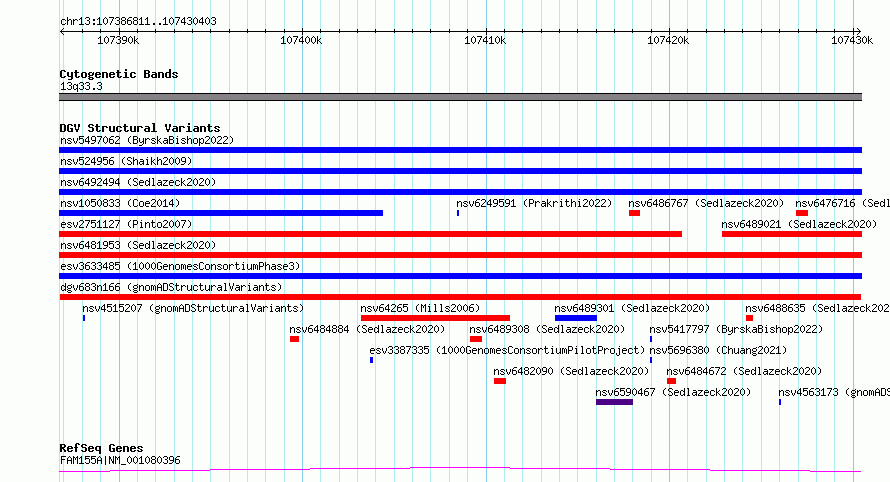The height and width of the screenshot is (482, 890).
Task: Click the nsv6486767 (Sedlazeck2020) label
Action: [706, 203]
